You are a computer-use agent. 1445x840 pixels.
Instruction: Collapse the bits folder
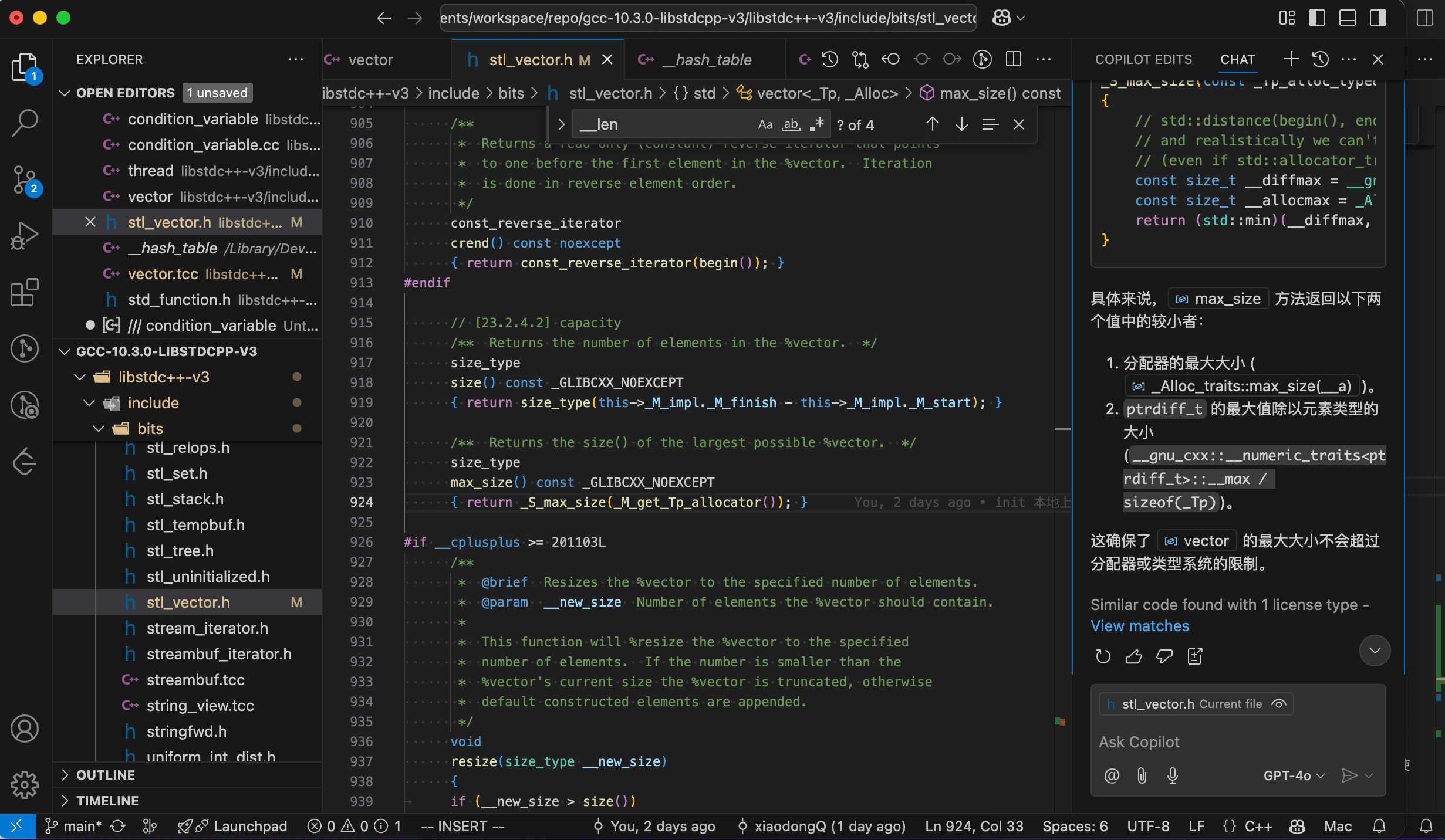[x=99, y=429]
